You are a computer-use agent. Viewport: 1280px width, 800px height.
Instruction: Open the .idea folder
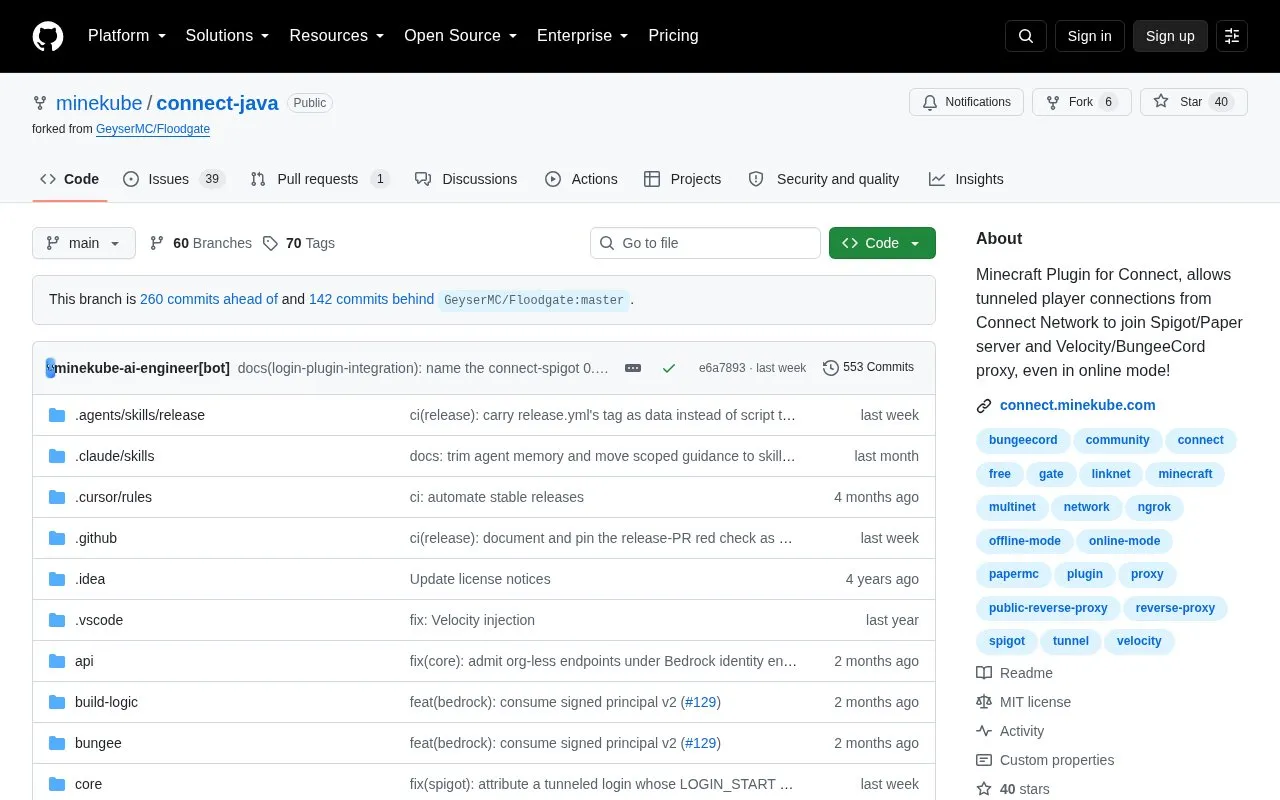tap(90, 579)
